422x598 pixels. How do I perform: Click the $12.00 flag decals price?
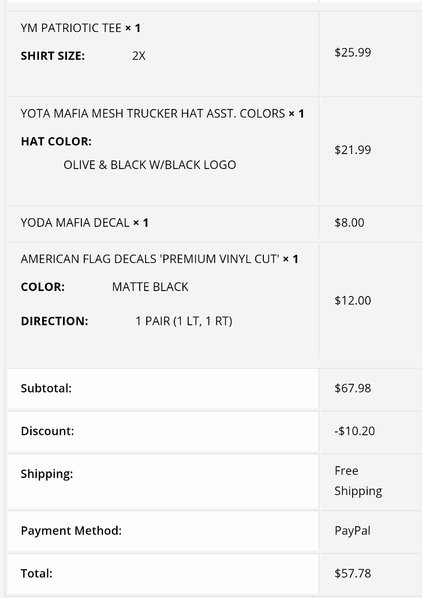[353, 301]
